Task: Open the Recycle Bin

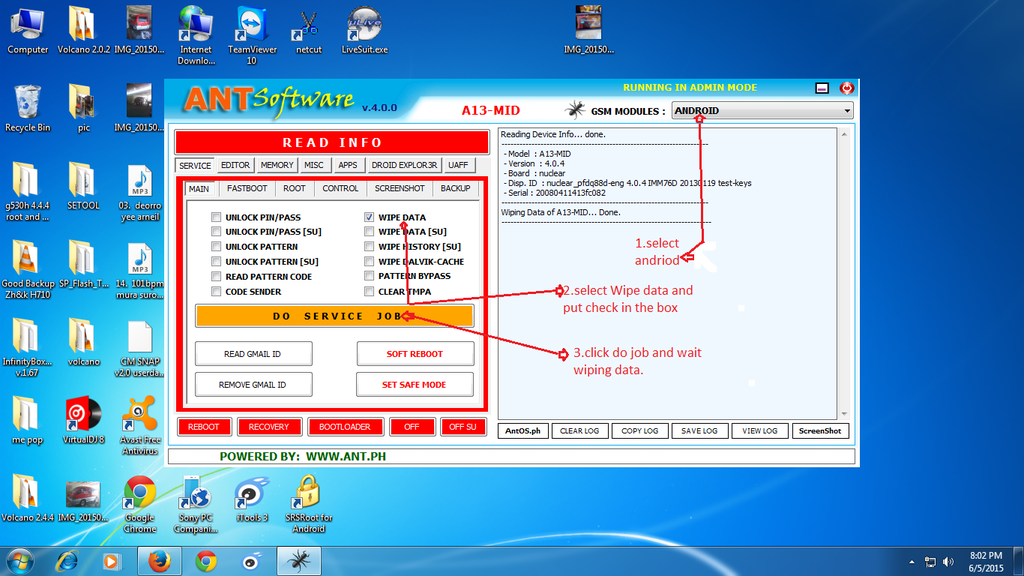Action: pos(27,104)
